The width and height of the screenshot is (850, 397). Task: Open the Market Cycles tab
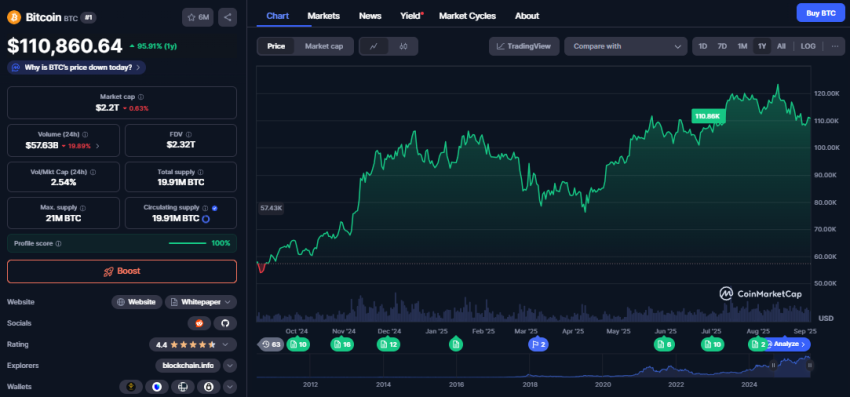click(467, 16)
